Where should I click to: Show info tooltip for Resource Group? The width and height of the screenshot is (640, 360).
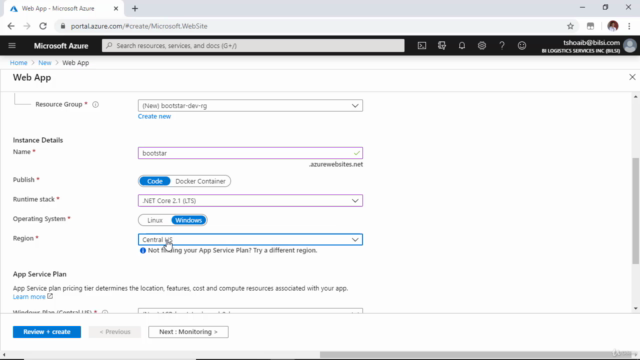click(x=96, y=104)
